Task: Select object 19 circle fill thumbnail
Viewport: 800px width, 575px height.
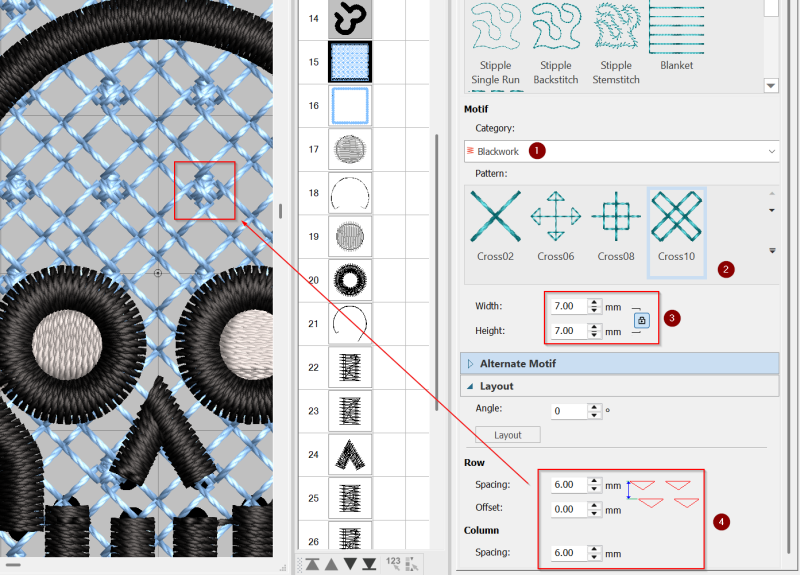Action: click(350, 236)
